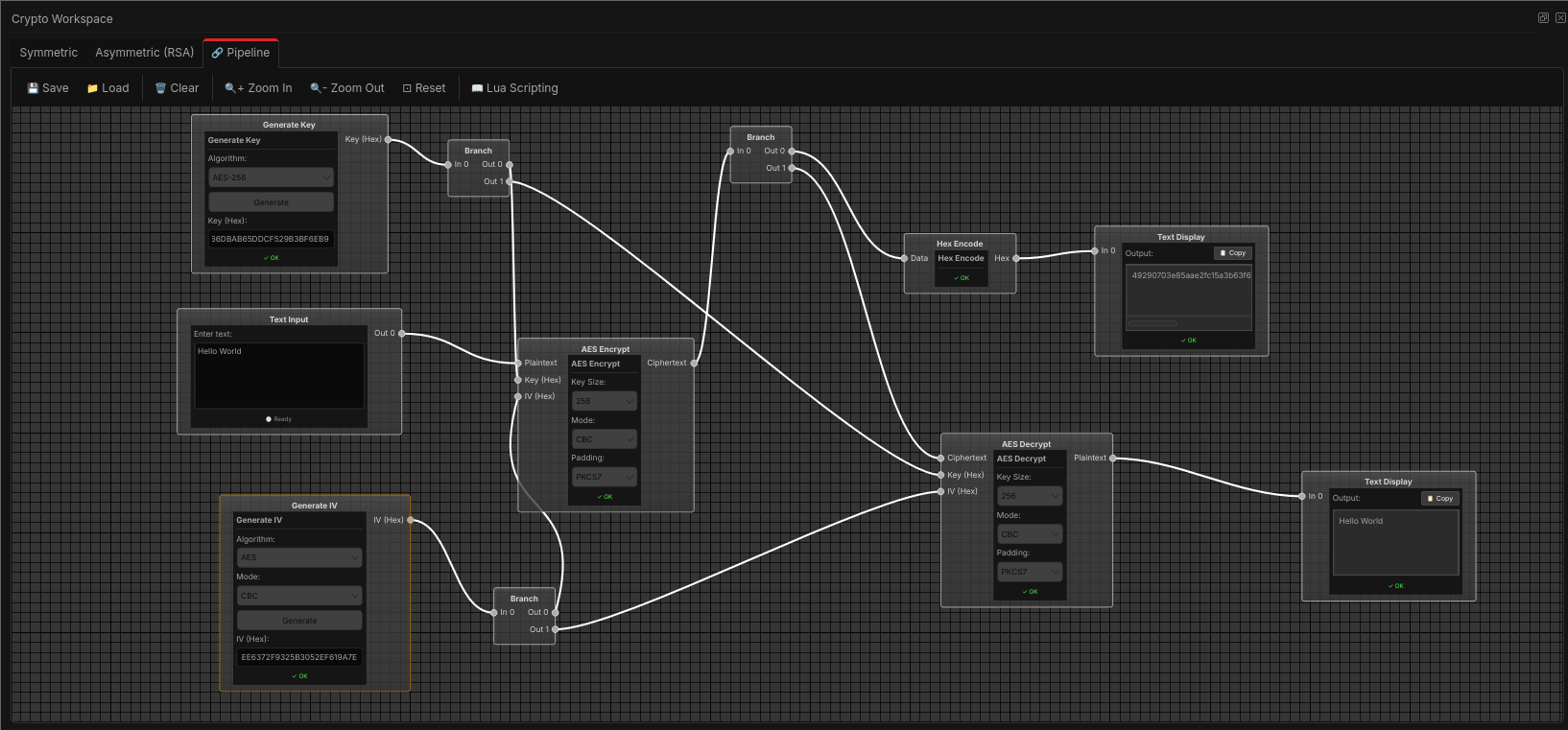Switch to the Asymmetric (RSA) tab
This screenshot has height=730, width=1568.
point(145,53)
